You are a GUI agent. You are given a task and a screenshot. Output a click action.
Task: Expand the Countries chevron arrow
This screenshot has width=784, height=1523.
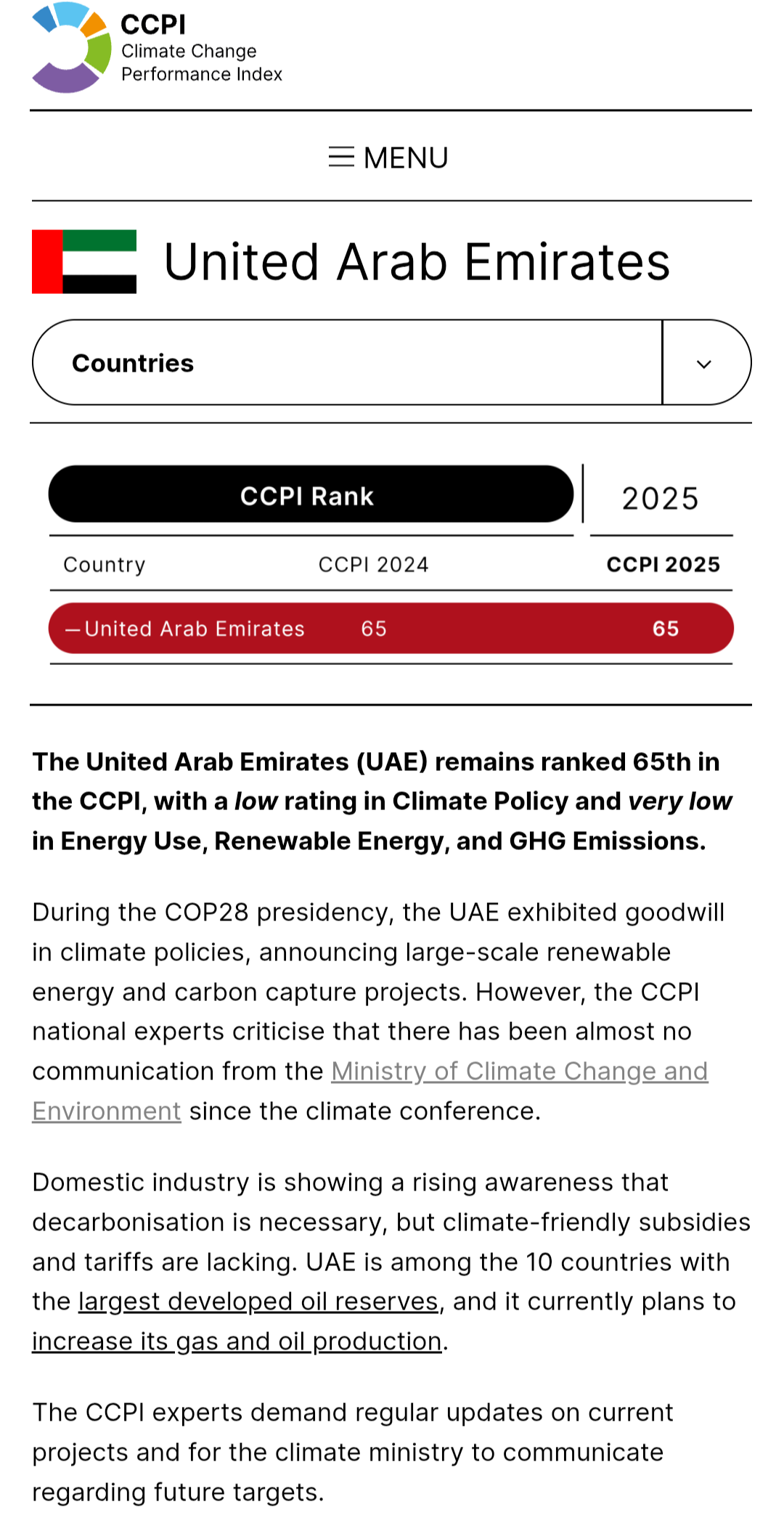pos(704,364)
